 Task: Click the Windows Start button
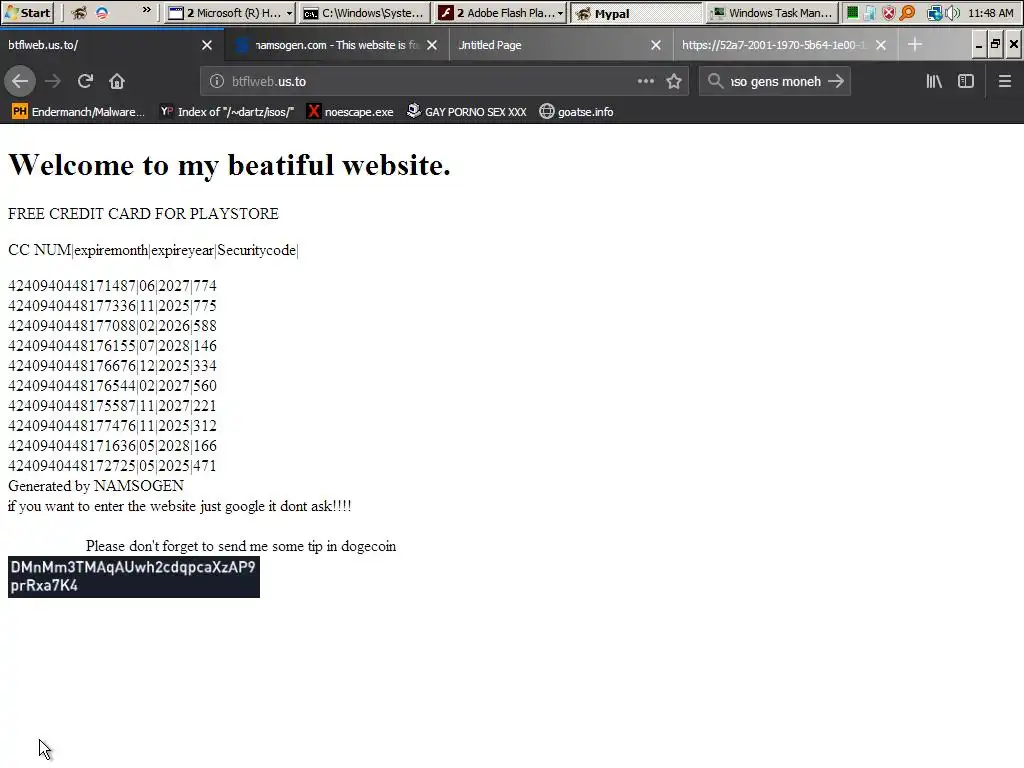27,12
